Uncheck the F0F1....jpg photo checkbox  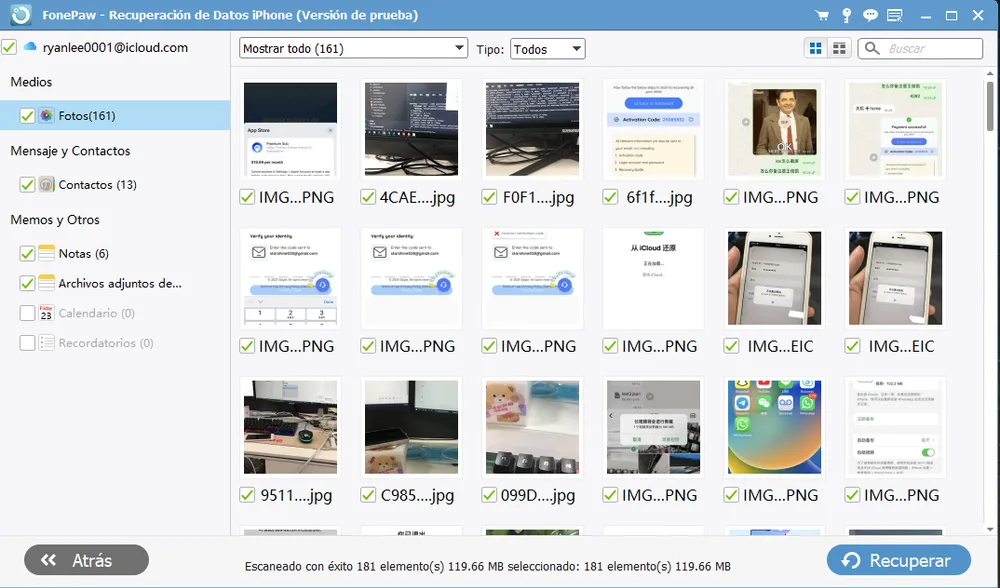[489, 197]
